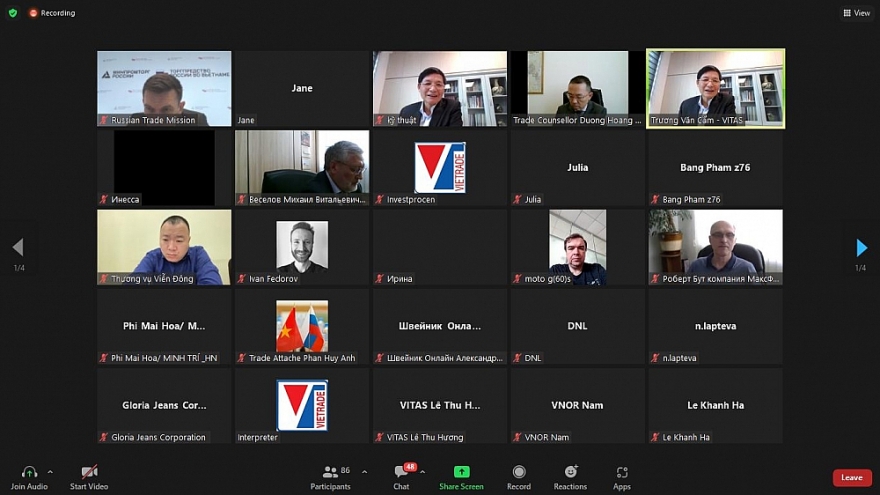Click the Join Audio headphone icon
The height and width of the screenshot is (495, 880).
[29, 473]
